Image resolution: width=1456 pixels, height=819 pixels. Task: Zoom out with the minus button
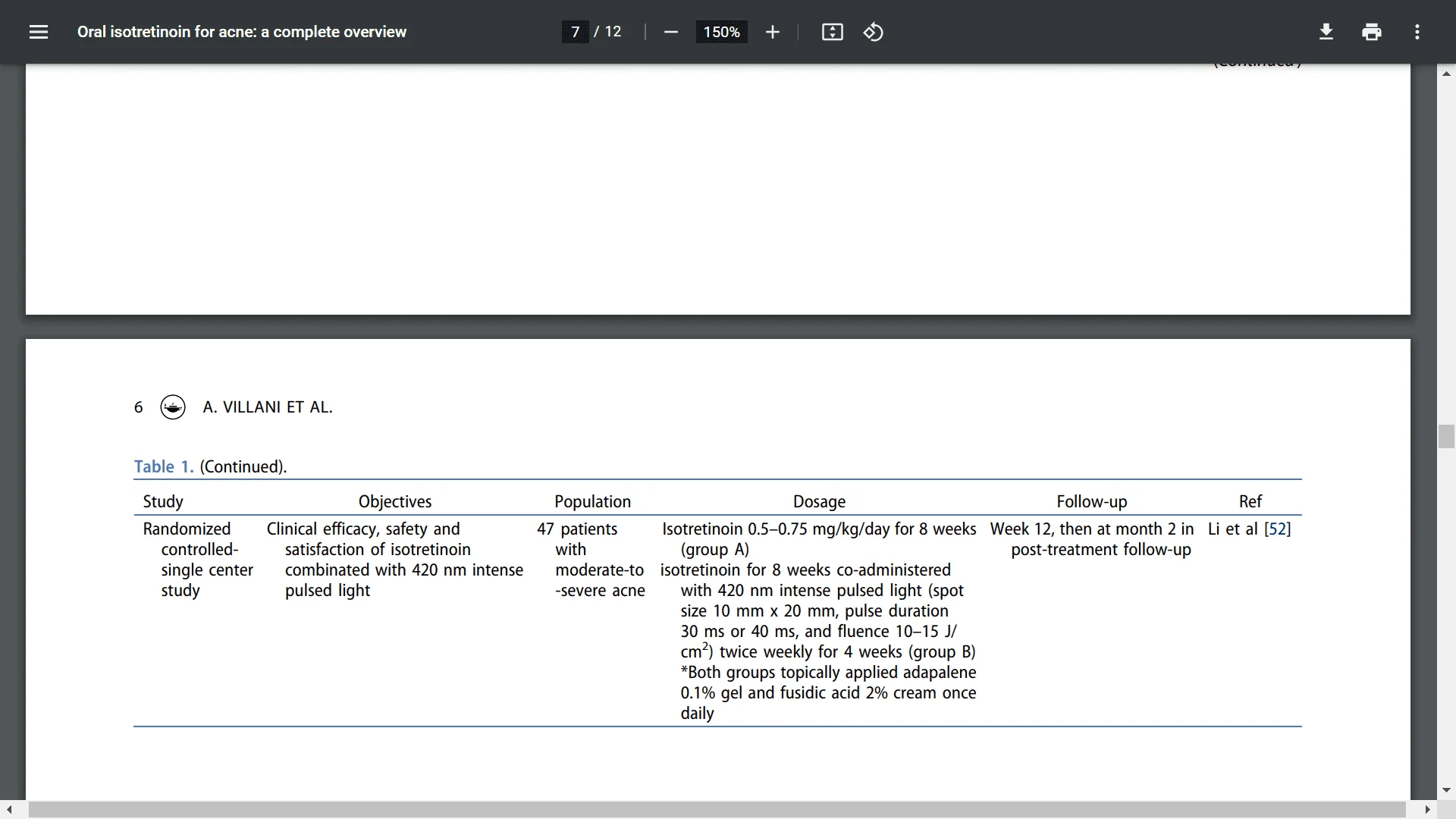pyautogui.click(x=670, y=32)
